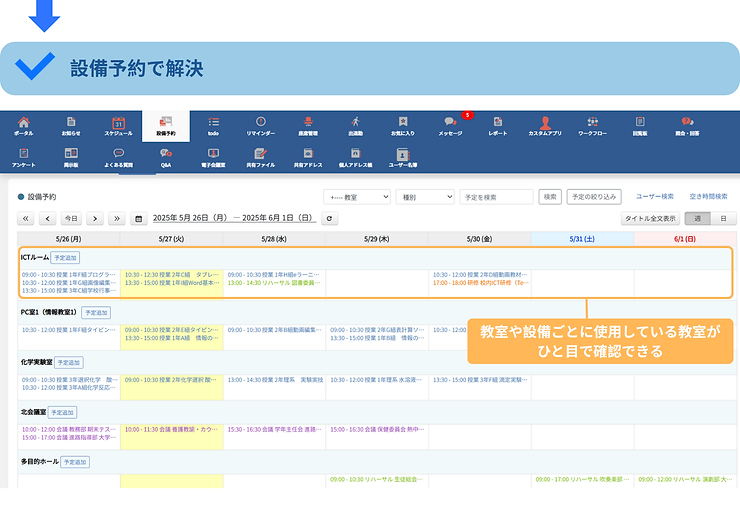
Task: Select the 設備予約 tab
Action: [x=166, y=126]
